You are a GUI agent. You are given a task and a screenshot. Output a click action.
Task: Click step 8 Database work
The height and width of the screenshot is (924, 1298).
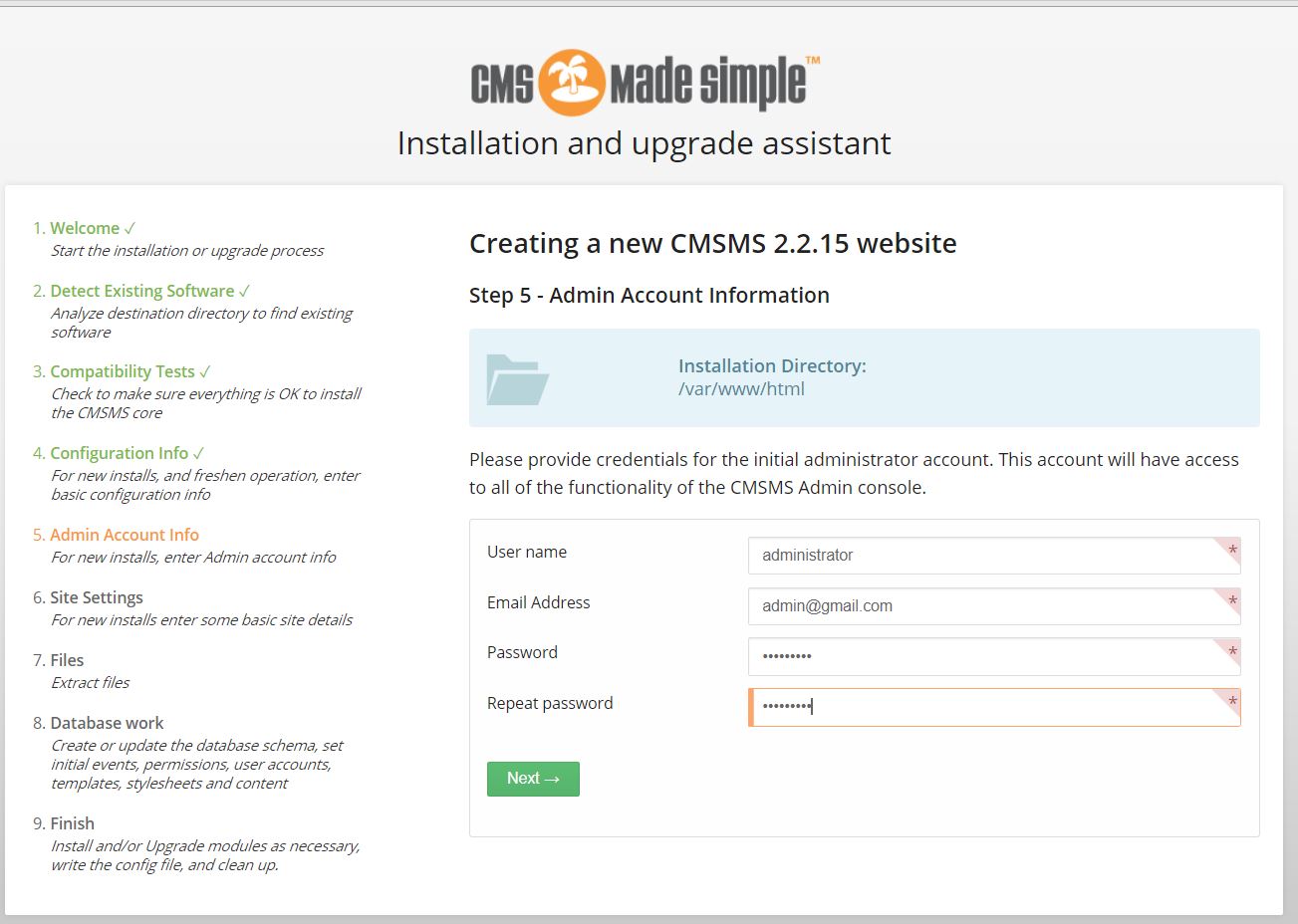coord(107,723)
